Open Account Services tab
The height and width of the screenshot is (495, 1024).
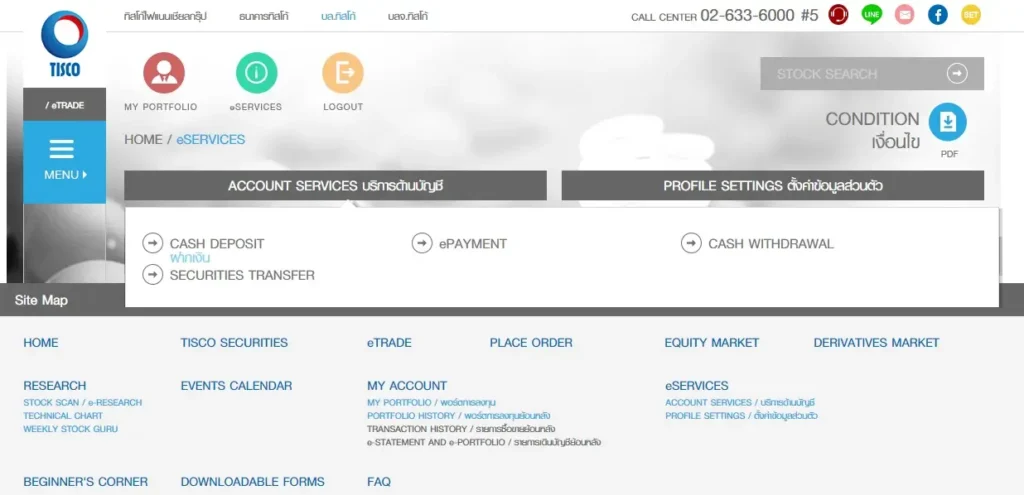(x=335, y=185)
